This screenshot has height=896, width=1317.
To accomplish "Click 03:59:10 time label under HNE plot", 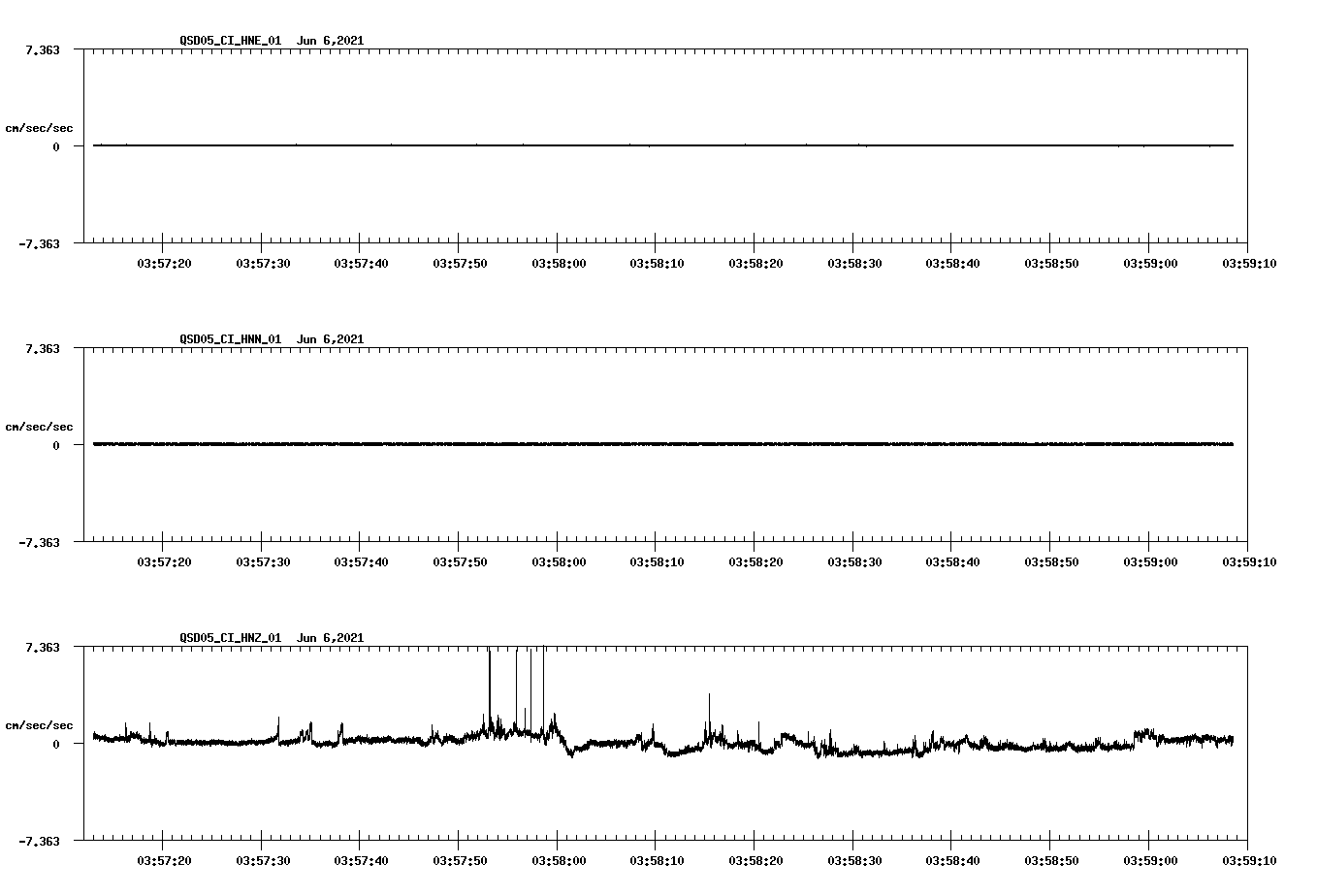I will (x=1248, y=264).
